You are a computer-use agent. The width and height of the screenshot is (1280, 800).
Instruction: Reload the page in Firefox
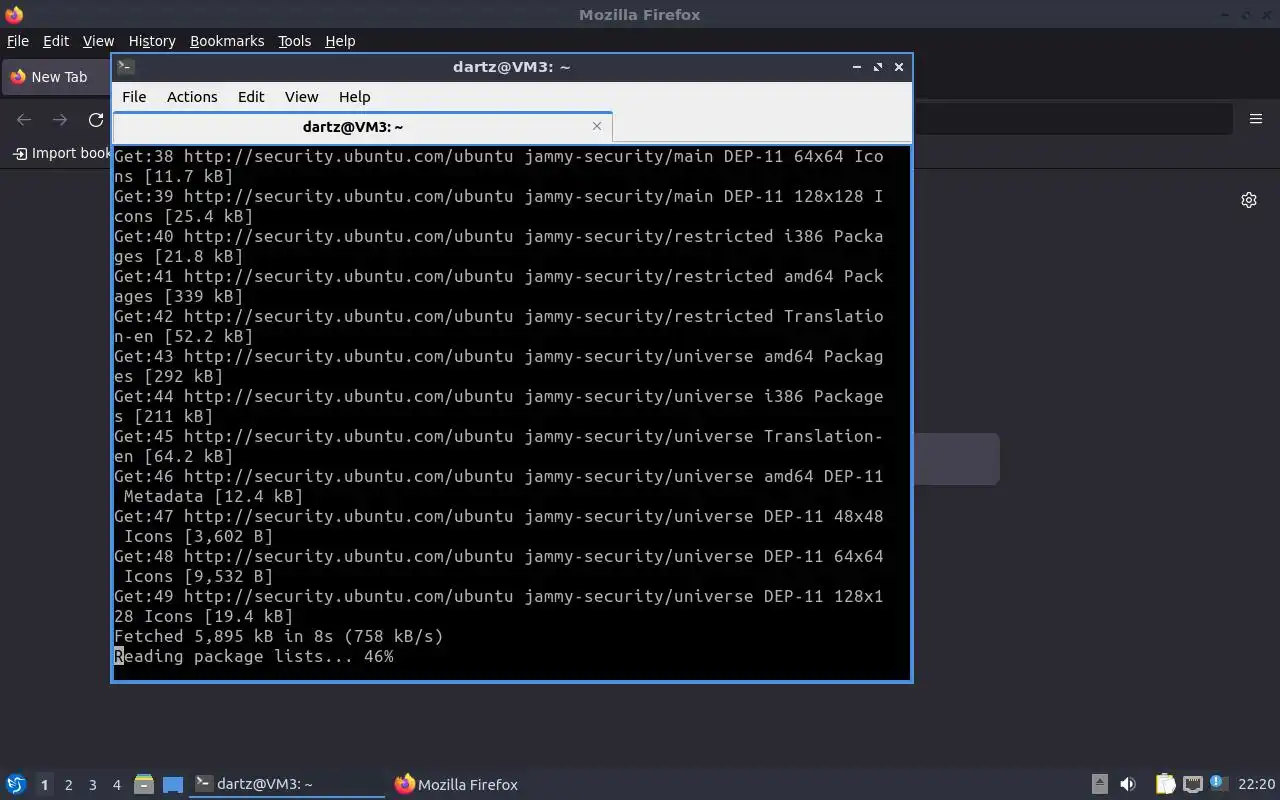96,120
